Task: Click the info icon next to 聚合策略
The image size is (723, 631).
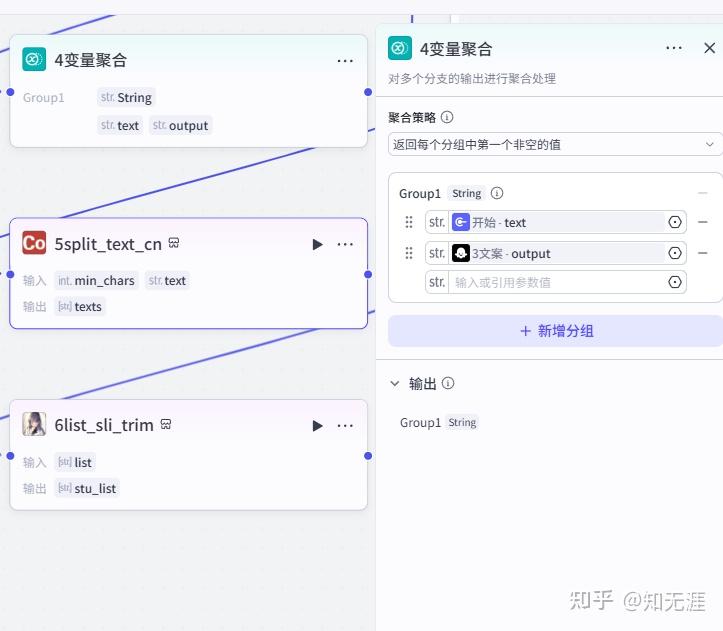Action: 447,117
